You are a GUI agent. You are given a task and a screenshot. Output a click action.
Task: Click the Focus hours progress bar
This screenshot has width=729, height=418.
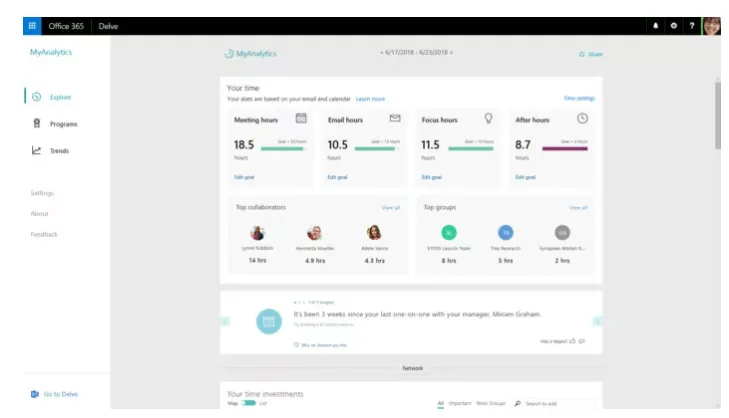tap(471, 149)
